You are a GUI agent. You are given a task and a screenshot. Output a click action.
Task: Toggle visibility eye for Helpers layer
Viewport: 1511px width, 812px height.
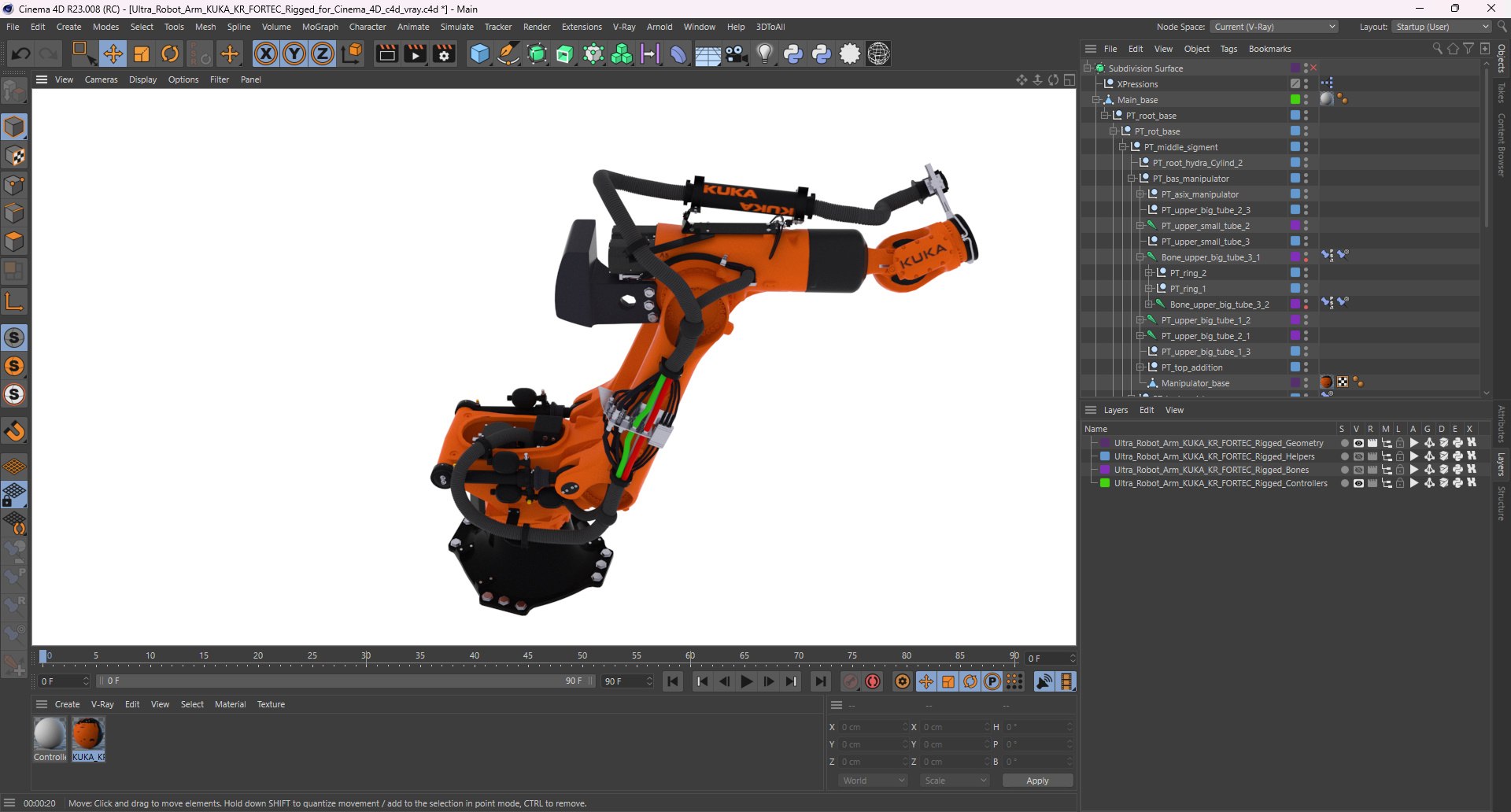(1358, 456)
